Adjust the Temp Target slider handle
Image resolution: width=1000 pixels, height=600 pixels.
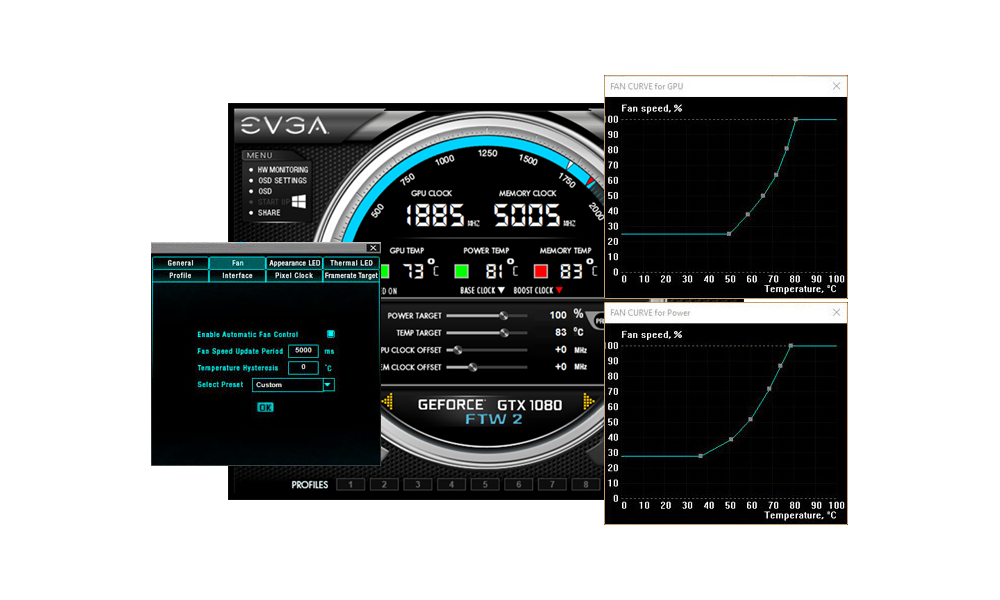click(504, 333)
